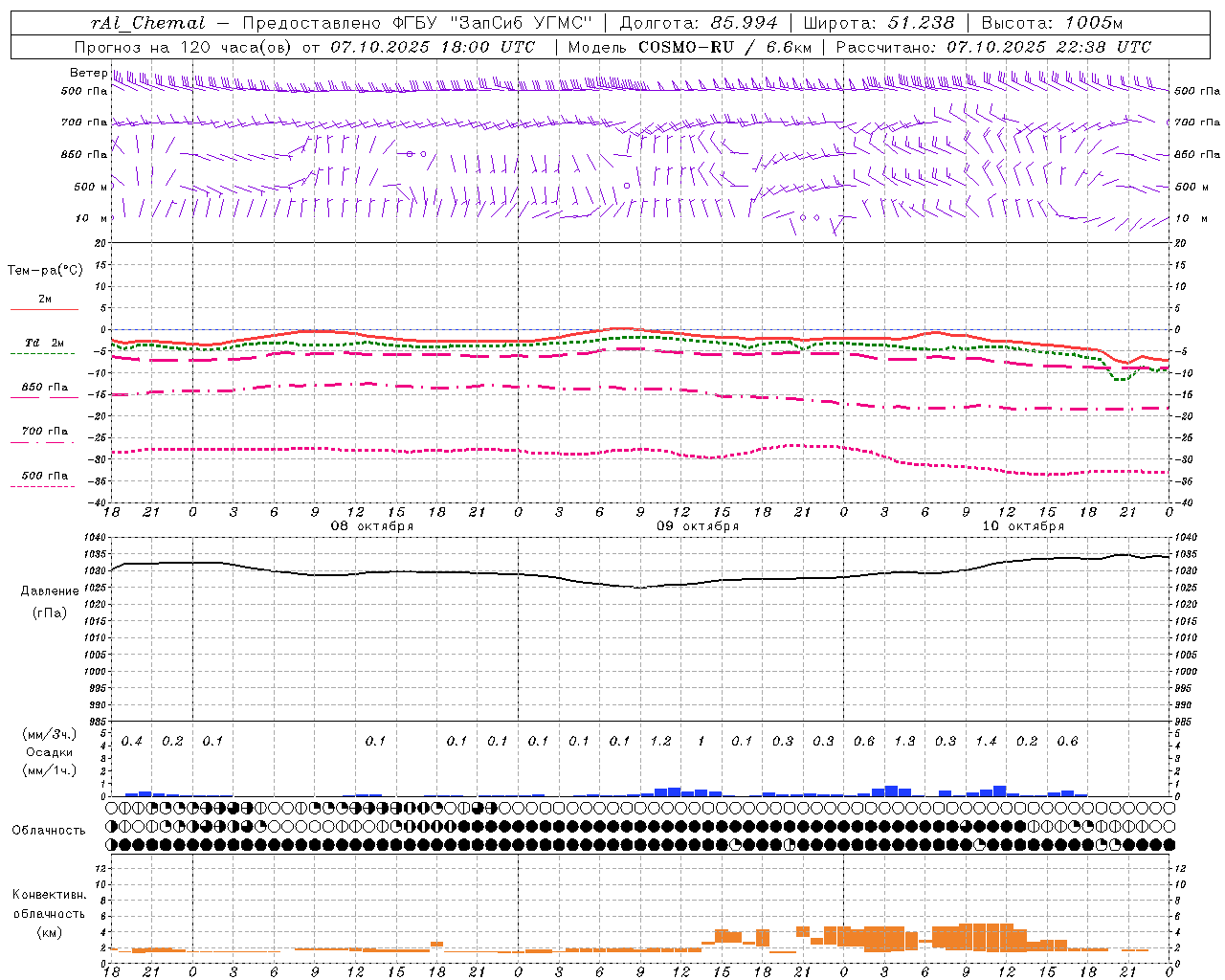The height and width of the screenshot is (980, 1225).
Task: Click the Конвективн. convective cloud label
Action: (49, 895)
